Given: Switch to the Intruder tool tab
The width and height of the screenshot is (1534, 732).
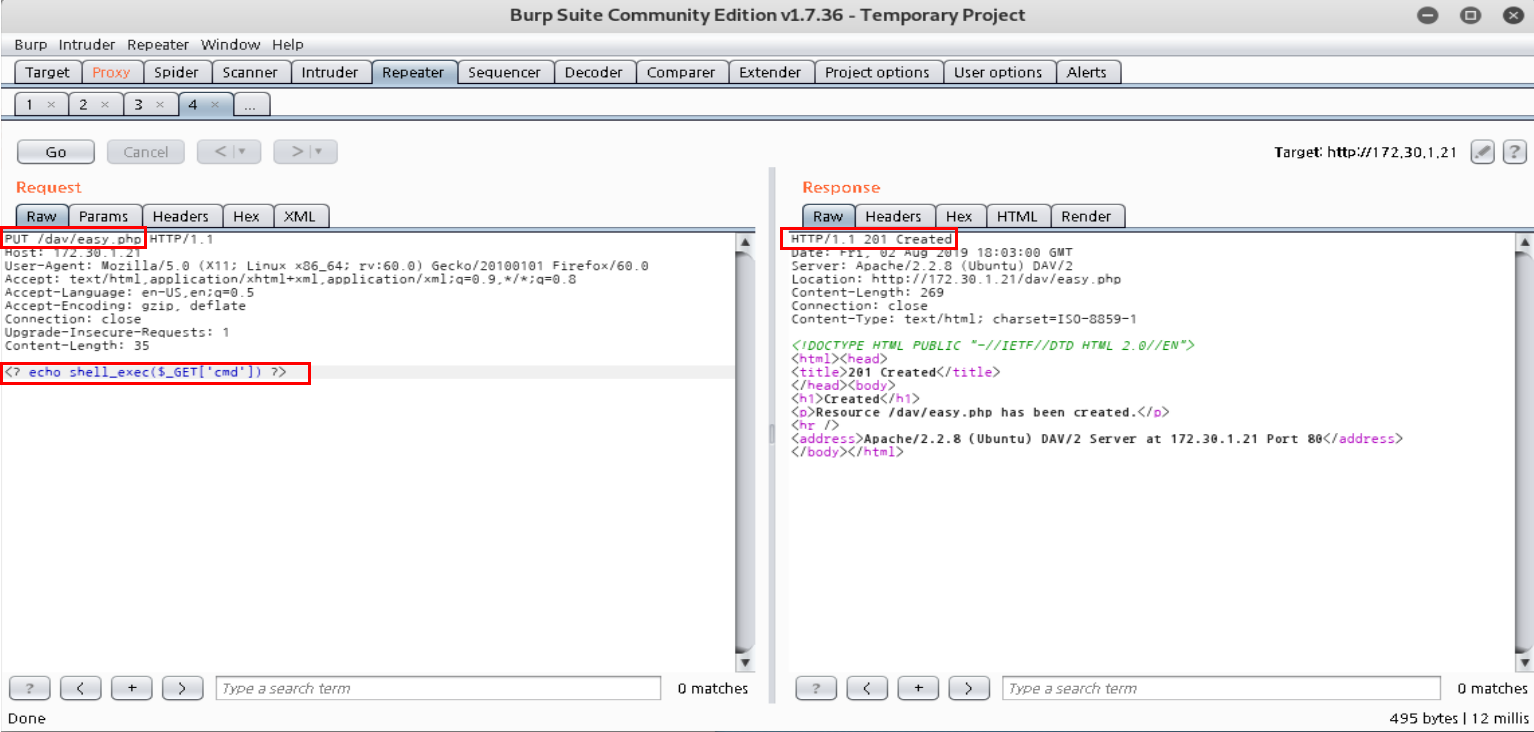Looking at the screenshot, I should pyautogui.click(x=330, y=72).
